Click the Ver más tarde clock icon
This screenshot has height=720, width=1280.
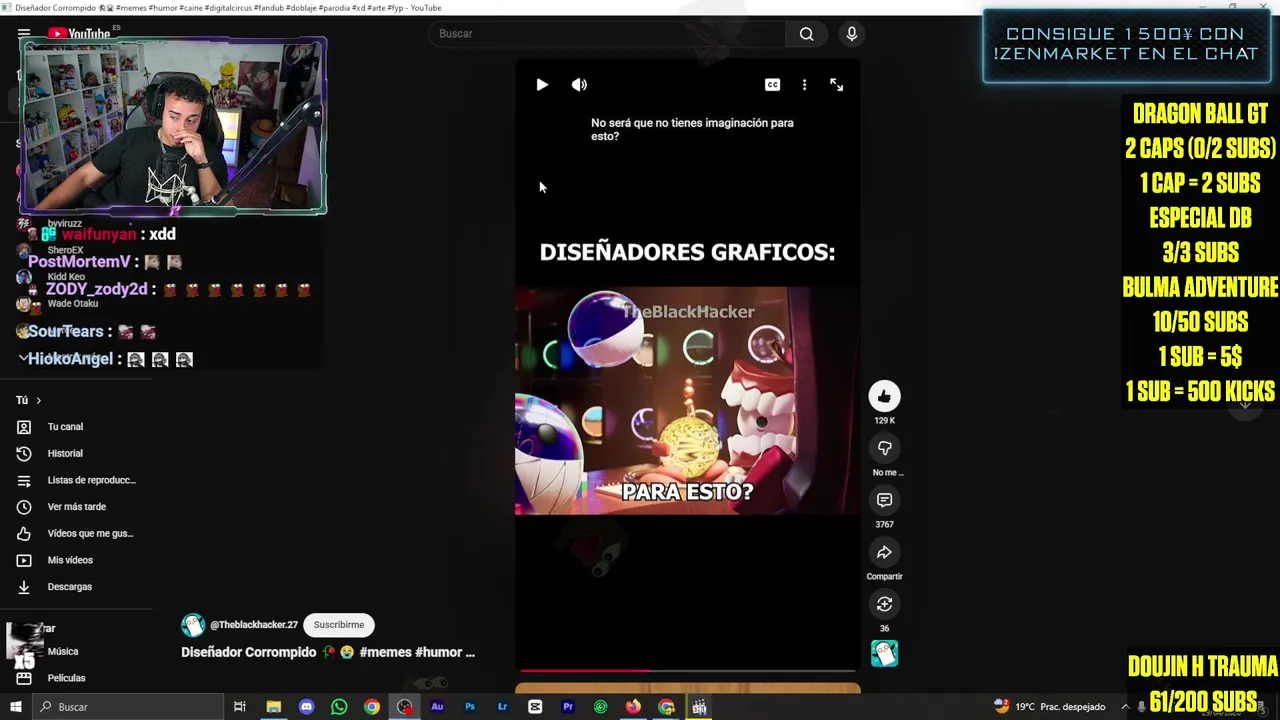(x=24, y=507)
